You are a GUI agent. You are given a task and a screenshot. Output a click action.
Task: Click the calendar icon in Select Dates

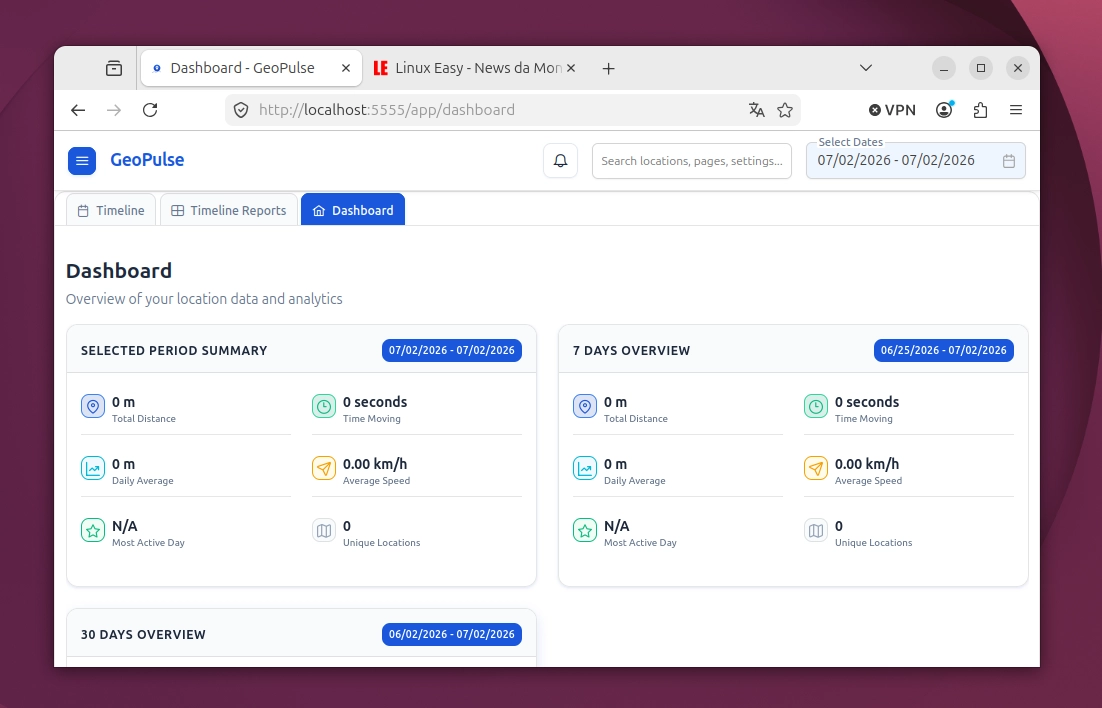coord(1009,161)
